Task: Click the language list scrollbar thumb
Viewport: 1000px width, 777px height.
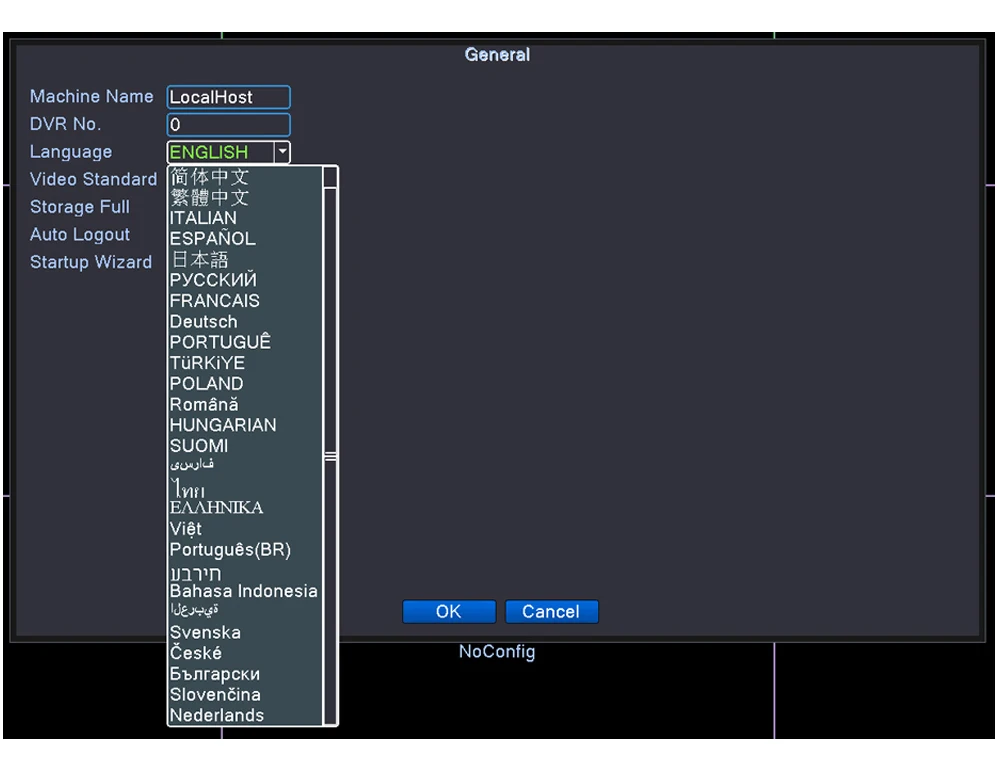Action: [330, 456]
